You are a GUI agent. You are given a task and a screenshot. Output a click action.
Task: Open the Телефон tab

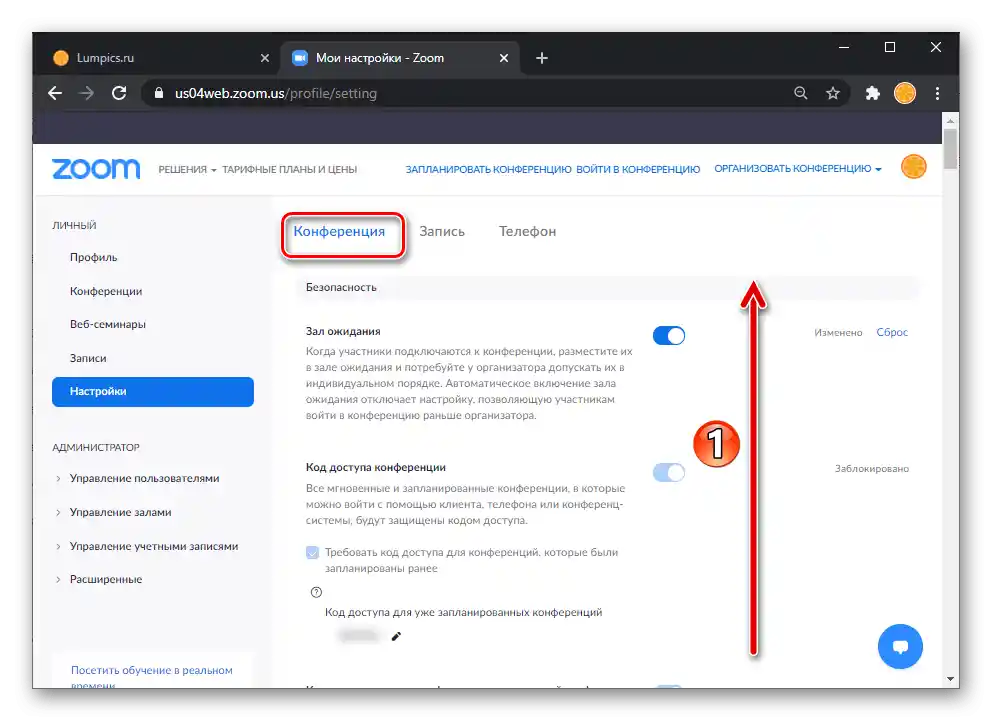[527, 231]
